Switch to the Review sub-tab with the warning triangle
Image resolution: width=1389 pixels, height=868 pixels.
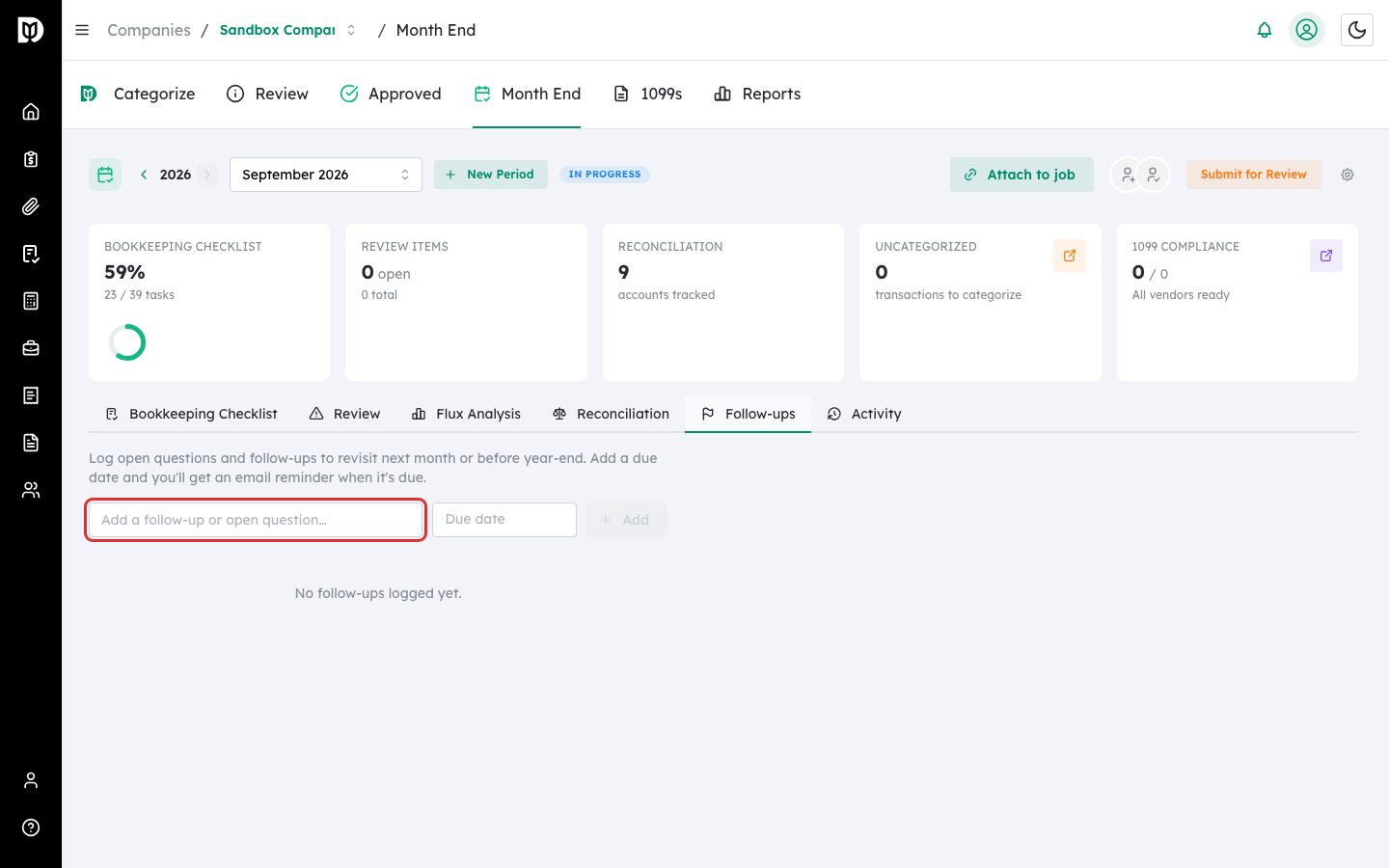(344, 414)
